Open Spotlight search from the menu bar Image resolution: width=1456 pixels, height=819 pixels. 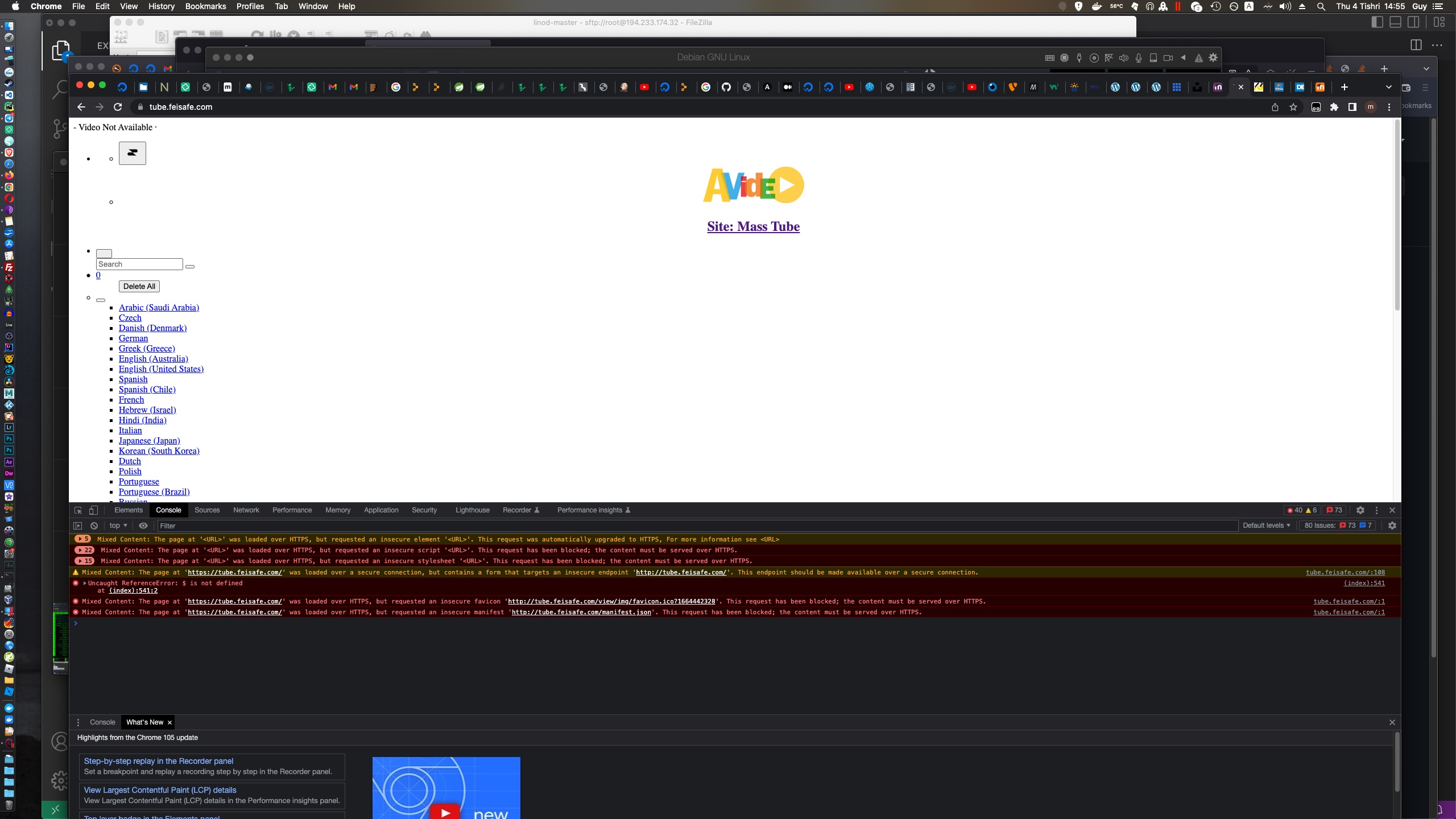point(1321,6)
